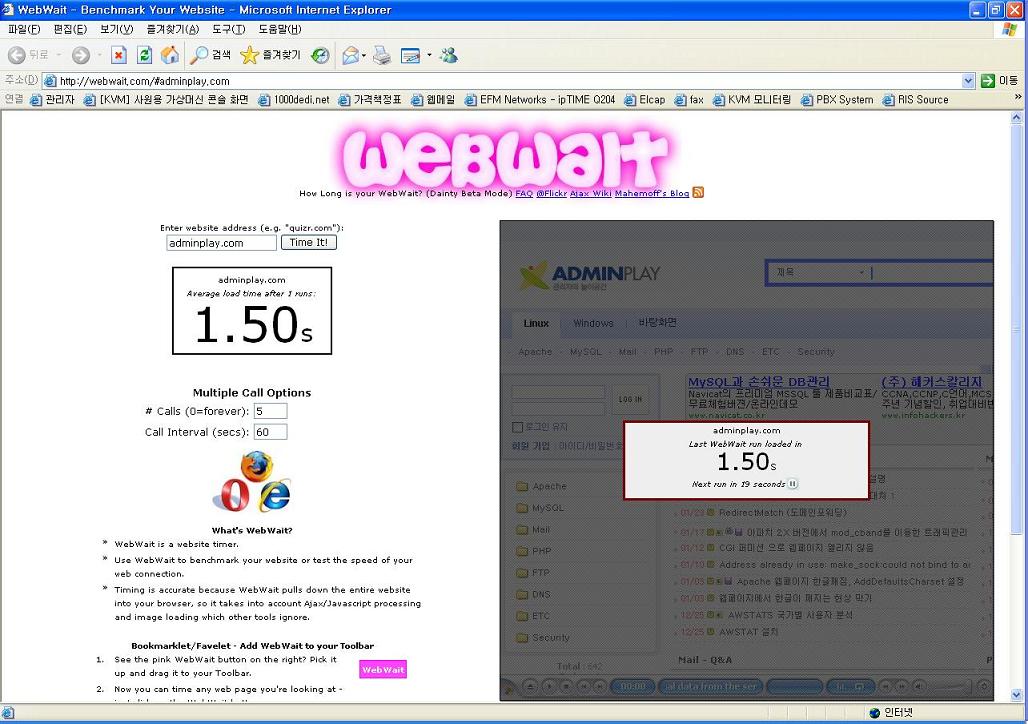Open the Elcap links-bar shortcut
Screen dimensions: 1028x724
coord(644,100)
